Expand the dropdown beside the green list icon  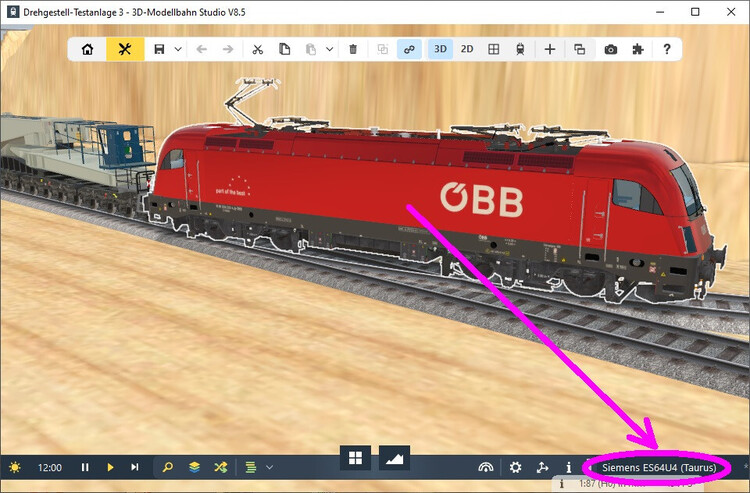[269, 467]
